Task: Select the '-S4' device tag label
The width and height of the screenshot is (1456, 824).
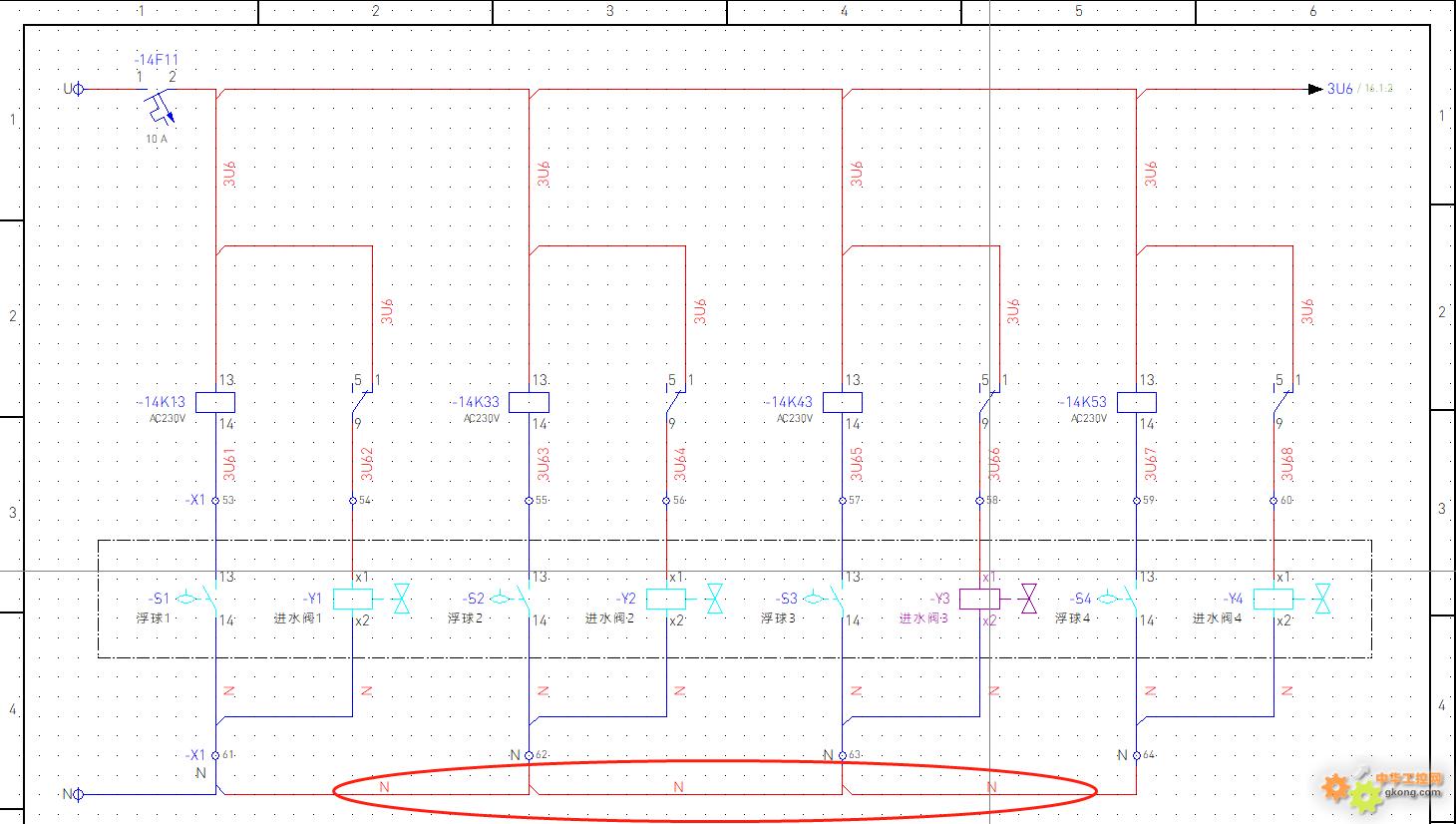Action: tap(1081, 599)
